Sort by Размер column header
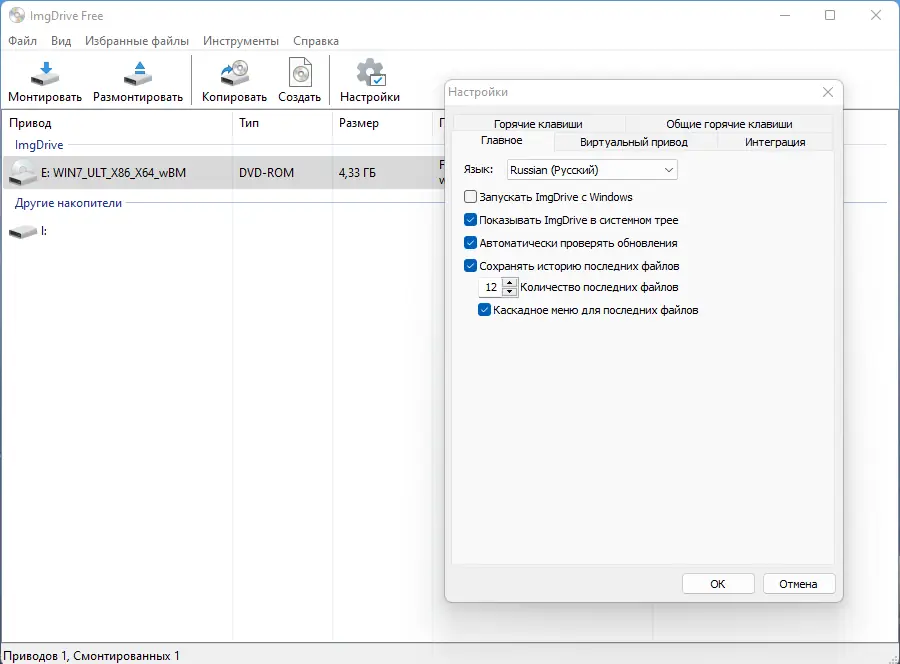This screenshot has height=664, width=900. click(381, 123)
